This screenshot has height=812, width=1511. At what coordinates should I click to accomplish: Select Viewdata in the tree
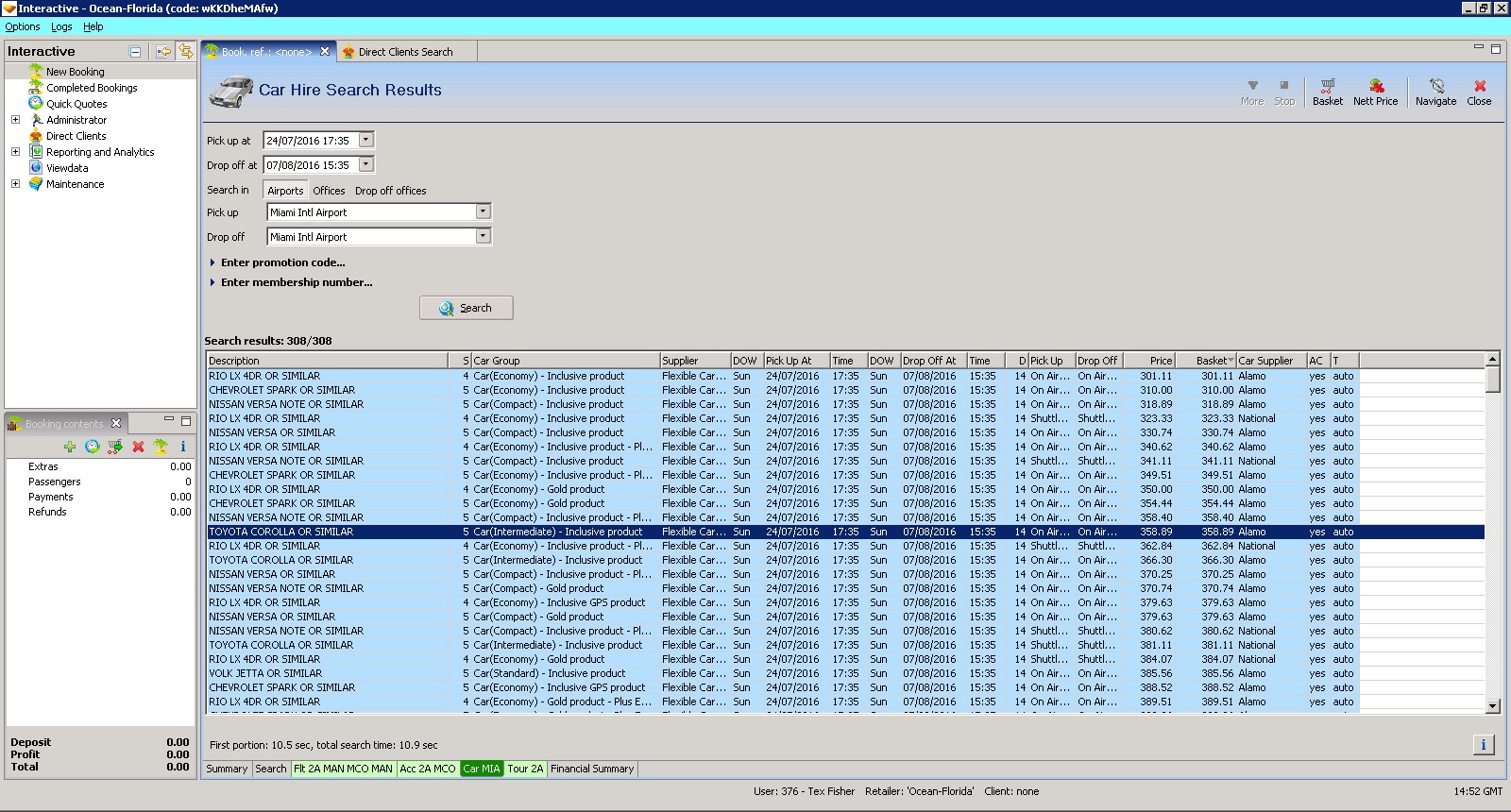tap(67, 168)
